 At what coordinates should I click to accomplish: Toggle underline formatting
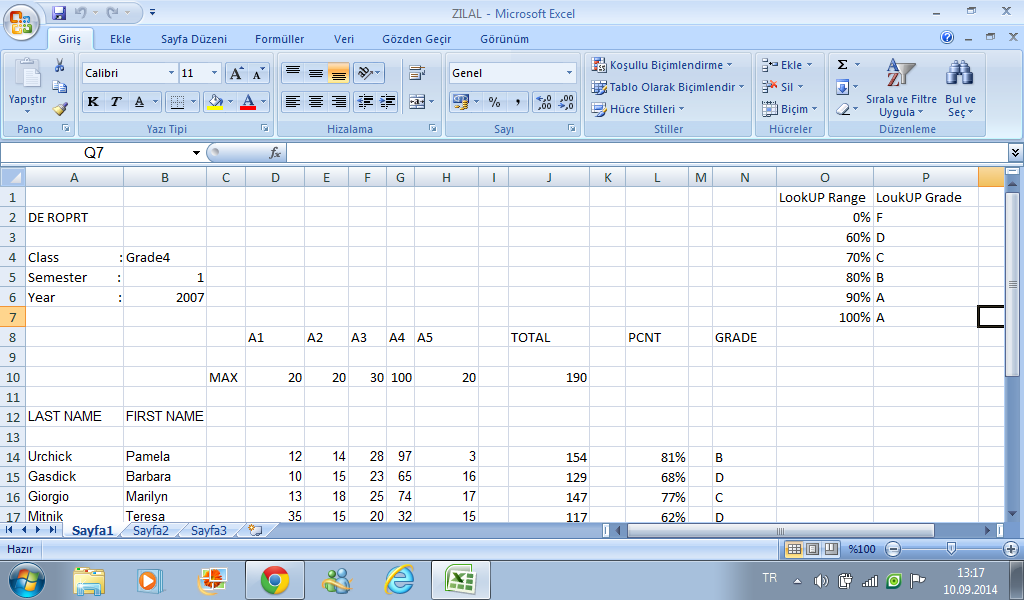(x=139, y=101)
